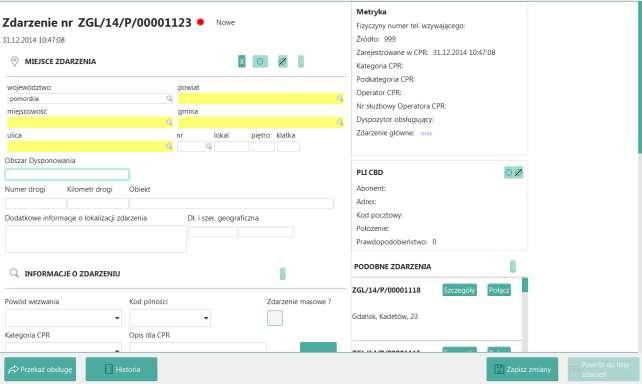Click the Prawdopodobieństwo value 0

[434, 242]
